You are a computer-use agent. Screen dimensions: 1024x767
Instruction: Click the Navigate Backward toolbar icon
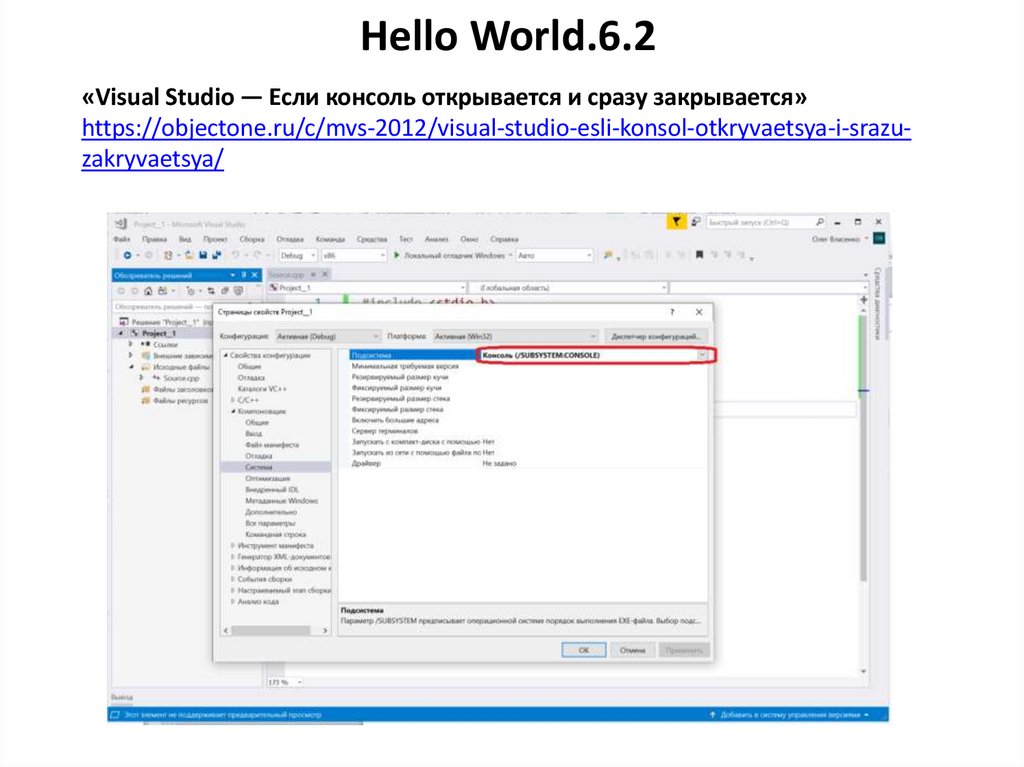pos(127,255)
